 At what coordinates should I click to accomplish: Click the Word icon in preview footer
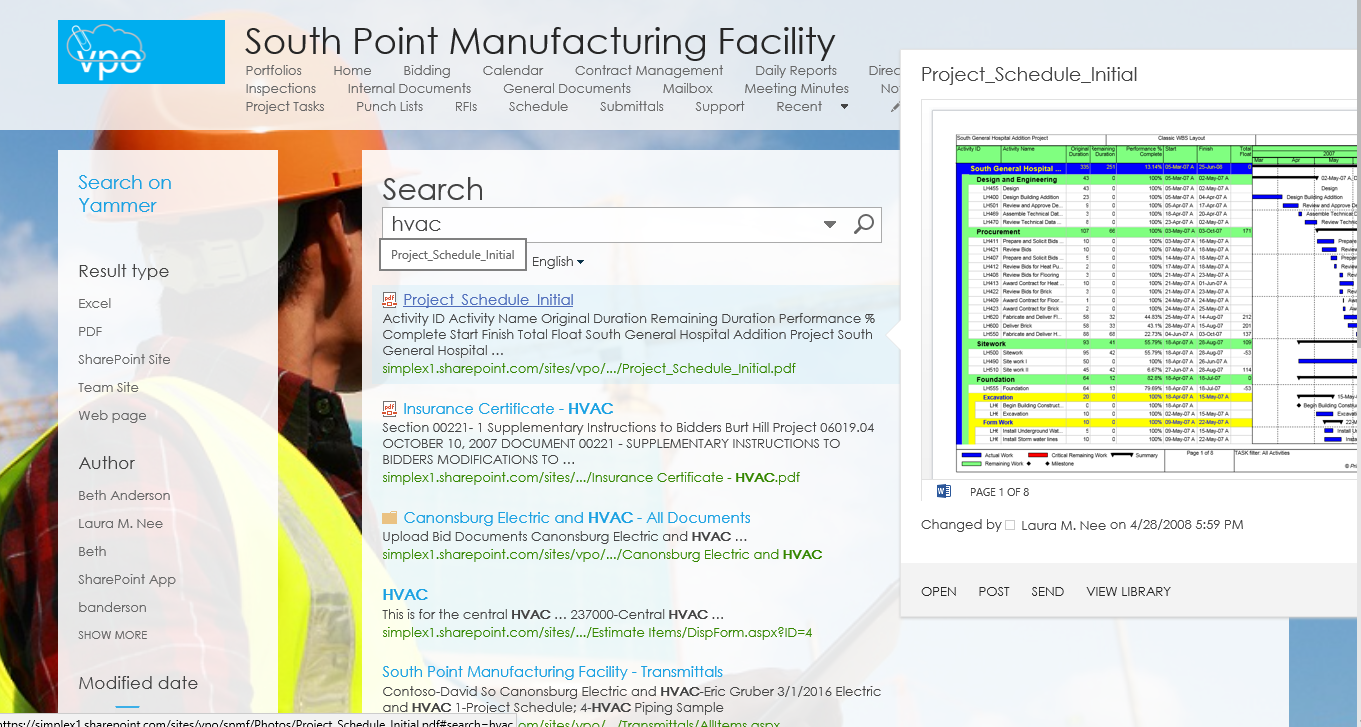(943, 491)
